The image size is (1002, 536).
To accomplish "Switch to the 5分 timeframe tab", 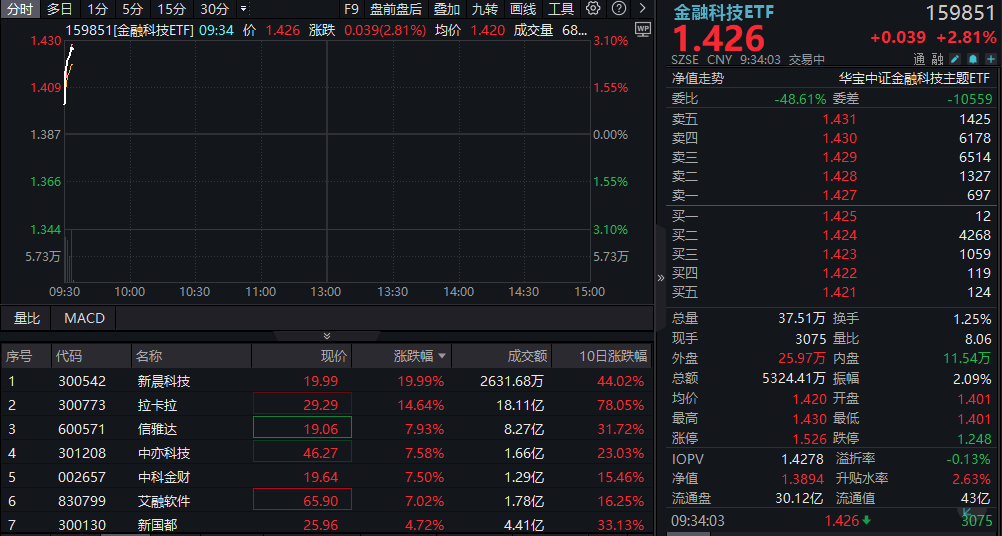I will (133, 9).
